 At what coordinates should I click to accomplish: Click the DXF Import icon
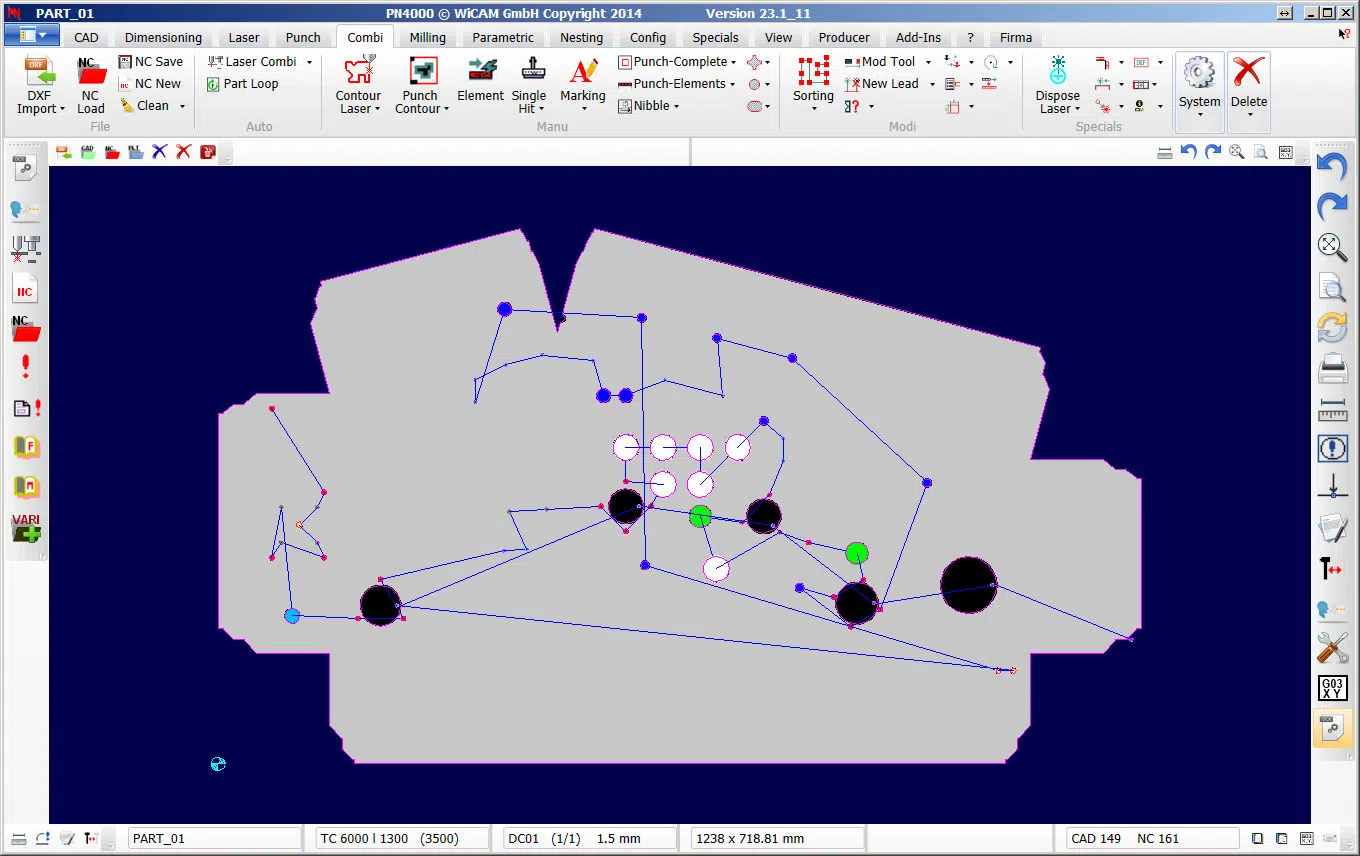click(40, 72)
